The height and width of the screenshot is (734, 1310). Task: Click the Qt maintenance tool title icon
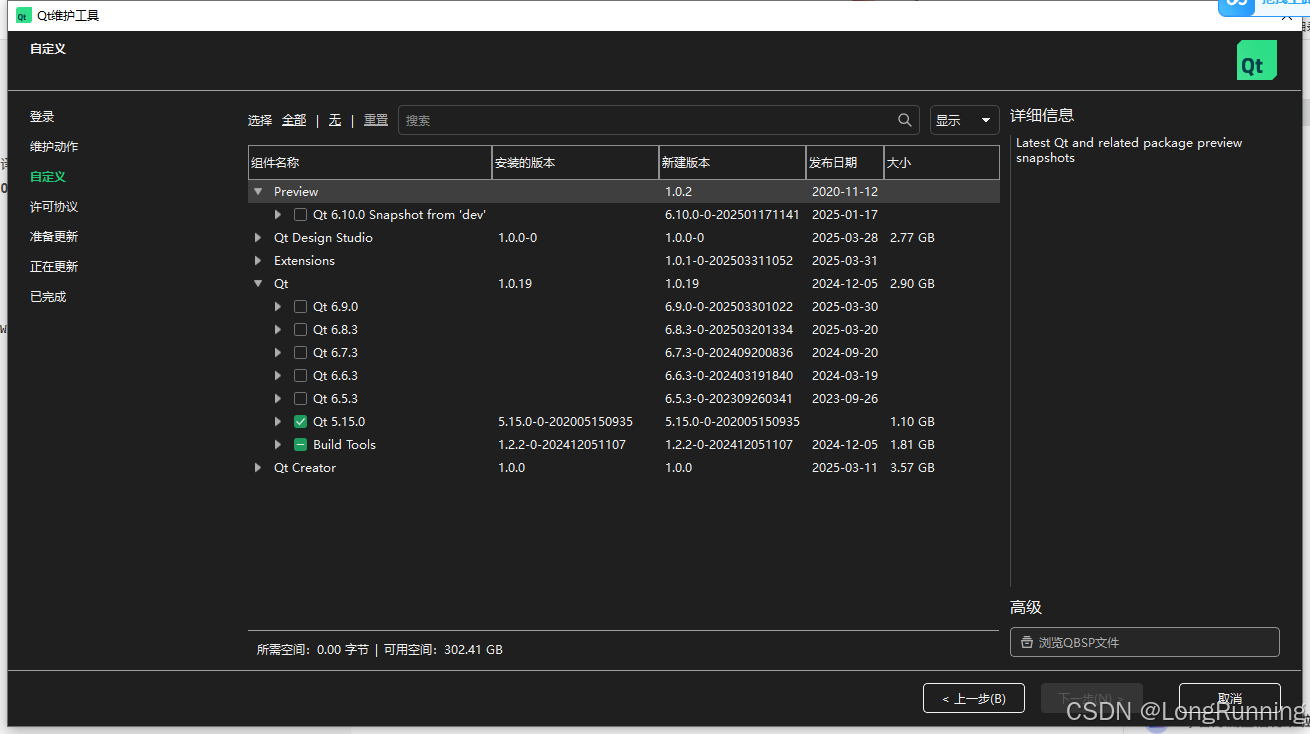pos(23,16)
